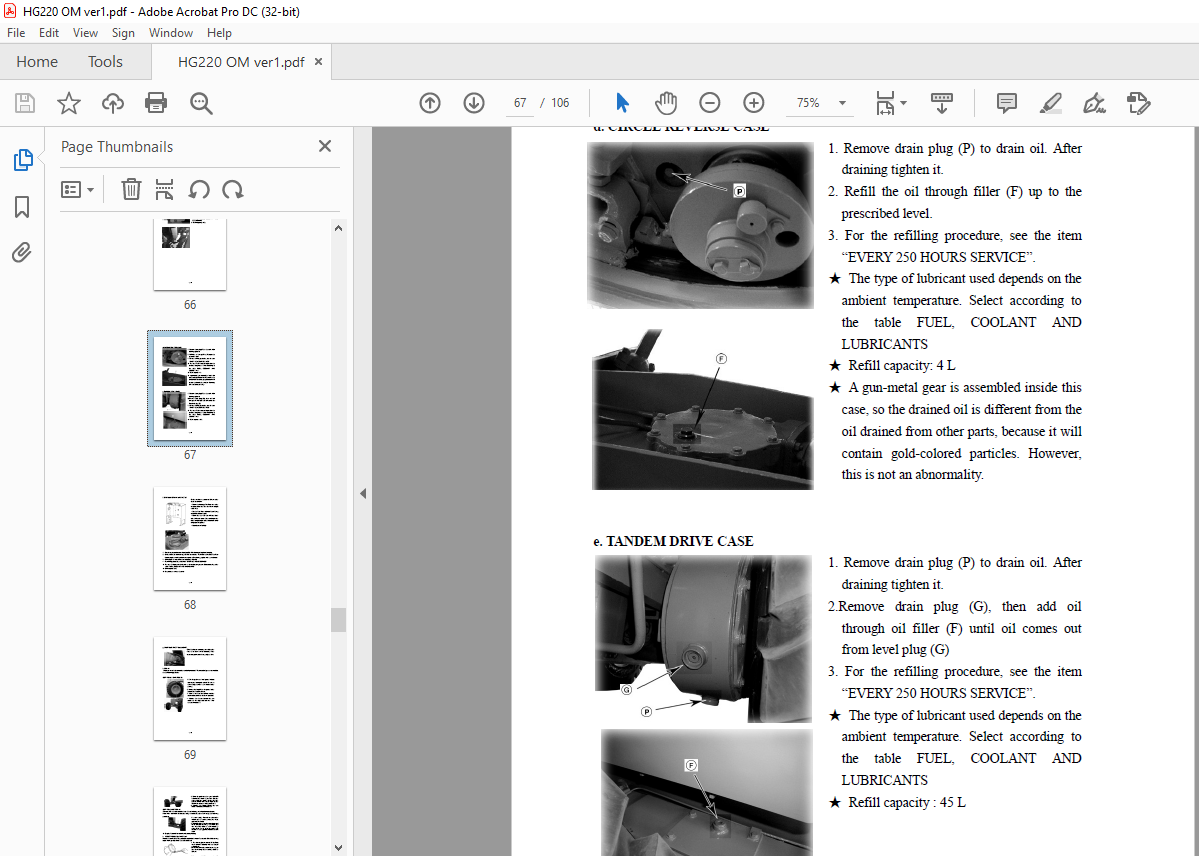The image size is (1199, 856).
Task: Select the page 67 thumbnail
Action: click(x=190, y=389)
